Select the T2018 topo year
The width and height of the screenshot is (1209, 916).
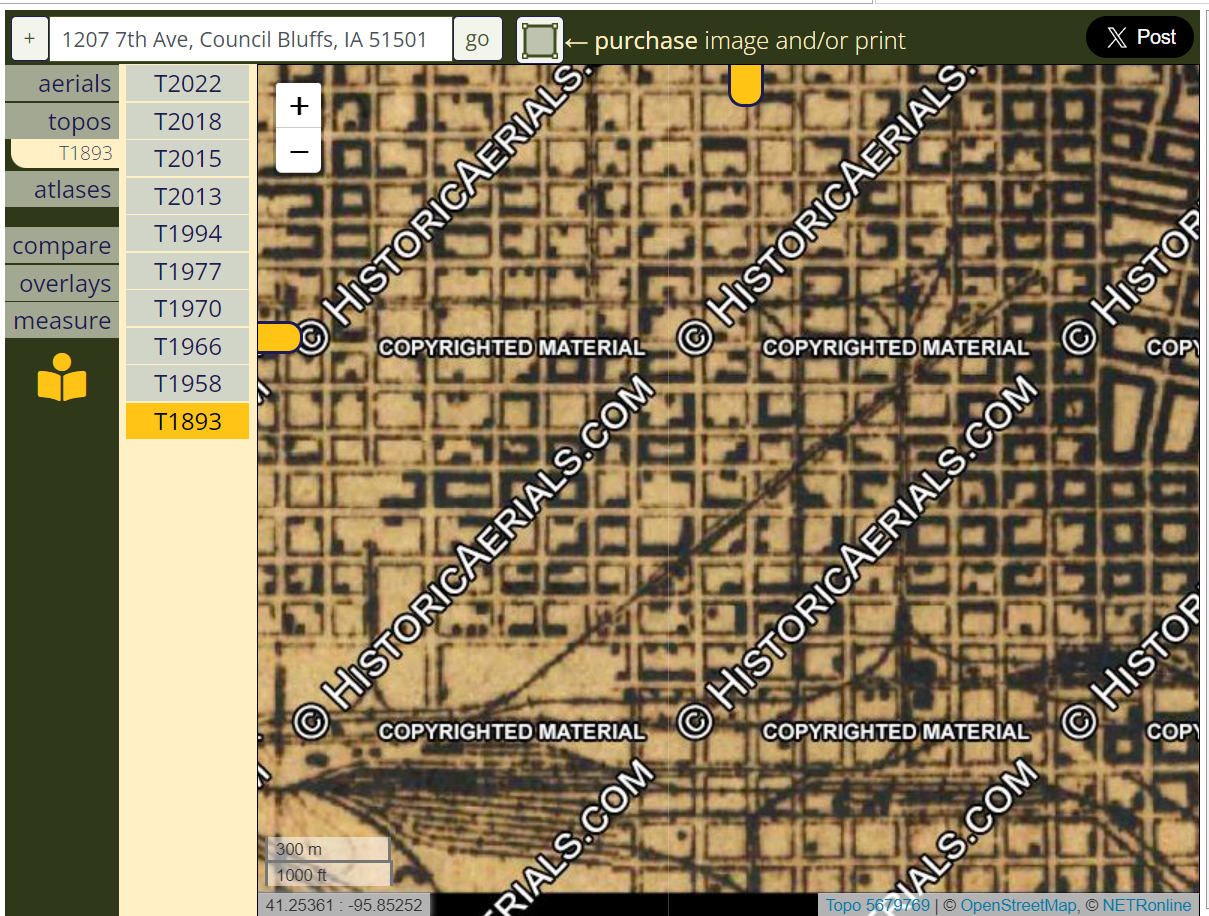tap(188, 121)
